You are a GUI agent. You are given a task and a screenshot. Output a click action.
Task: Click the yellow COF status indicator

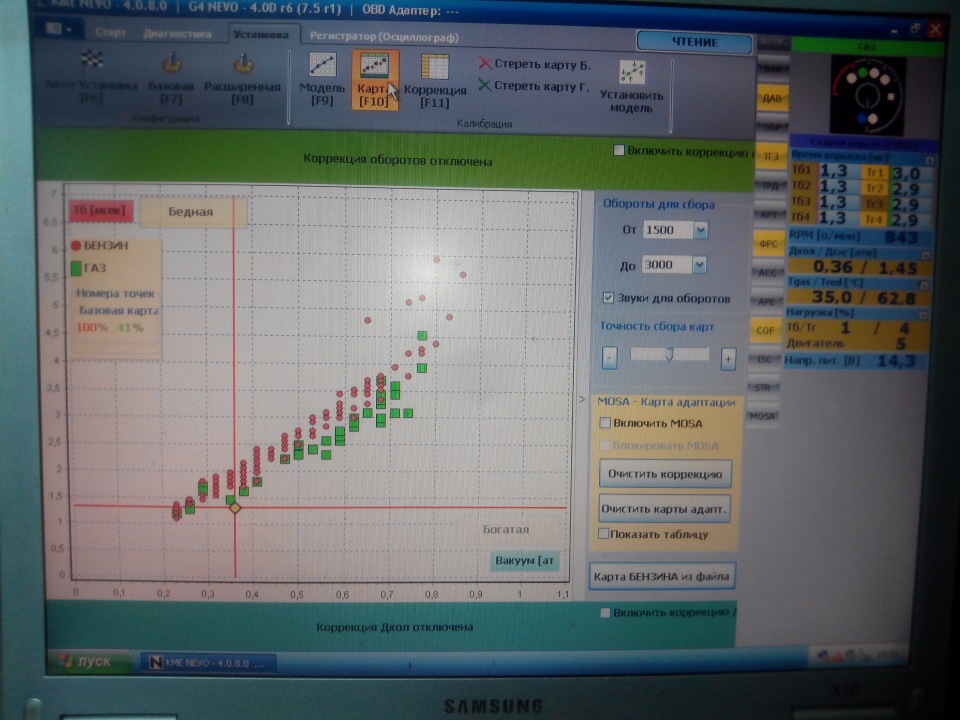766,328
